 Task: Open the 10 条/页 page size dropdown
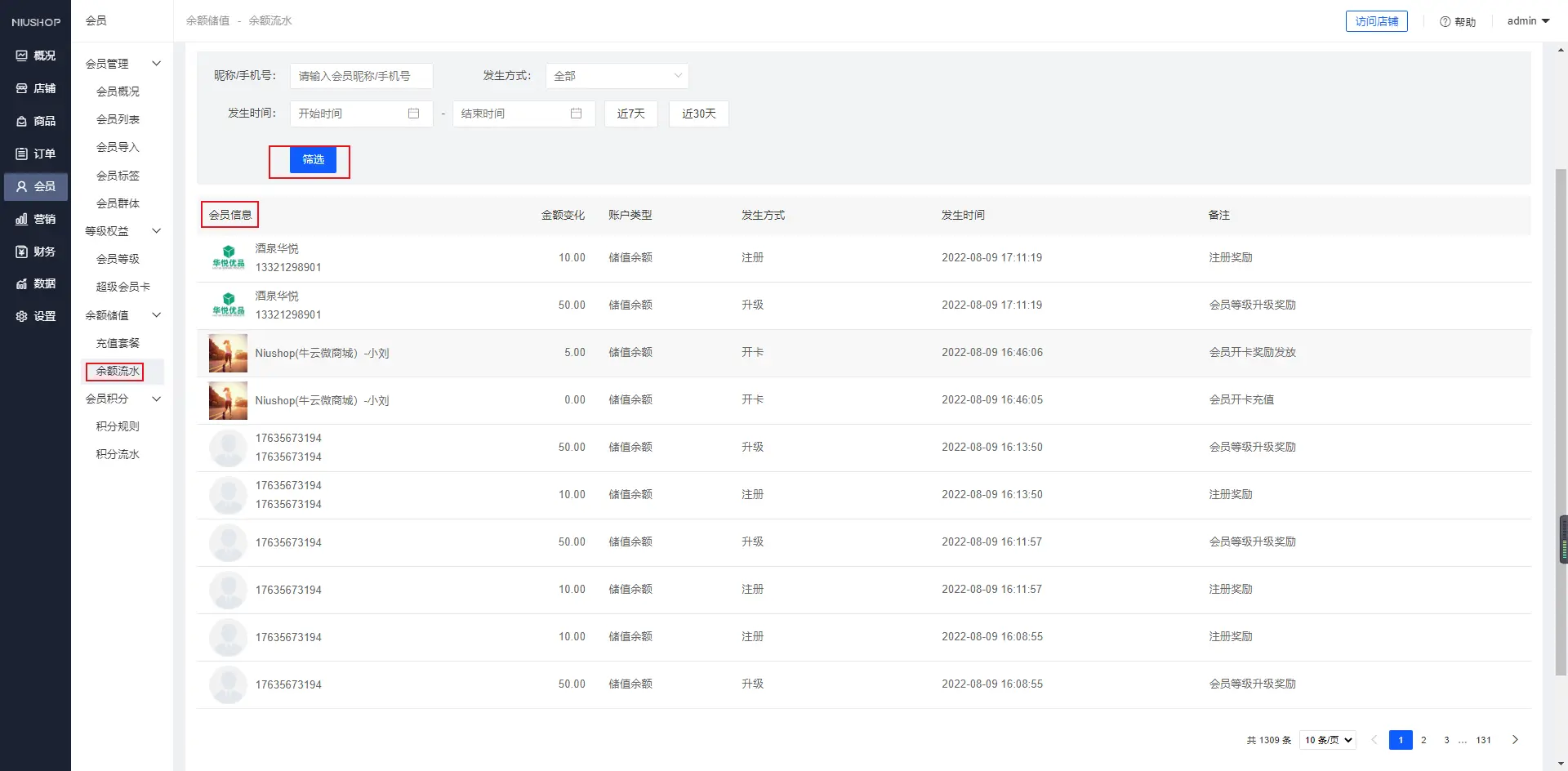click(x=1328, y=740)
